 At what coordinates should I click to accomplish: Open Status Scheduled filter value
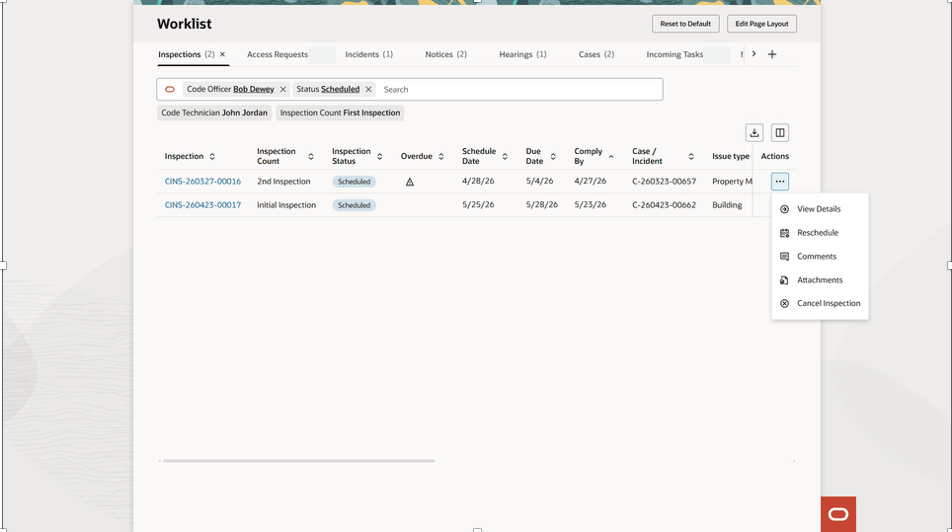pyautogui.click(x=340, y=89)
